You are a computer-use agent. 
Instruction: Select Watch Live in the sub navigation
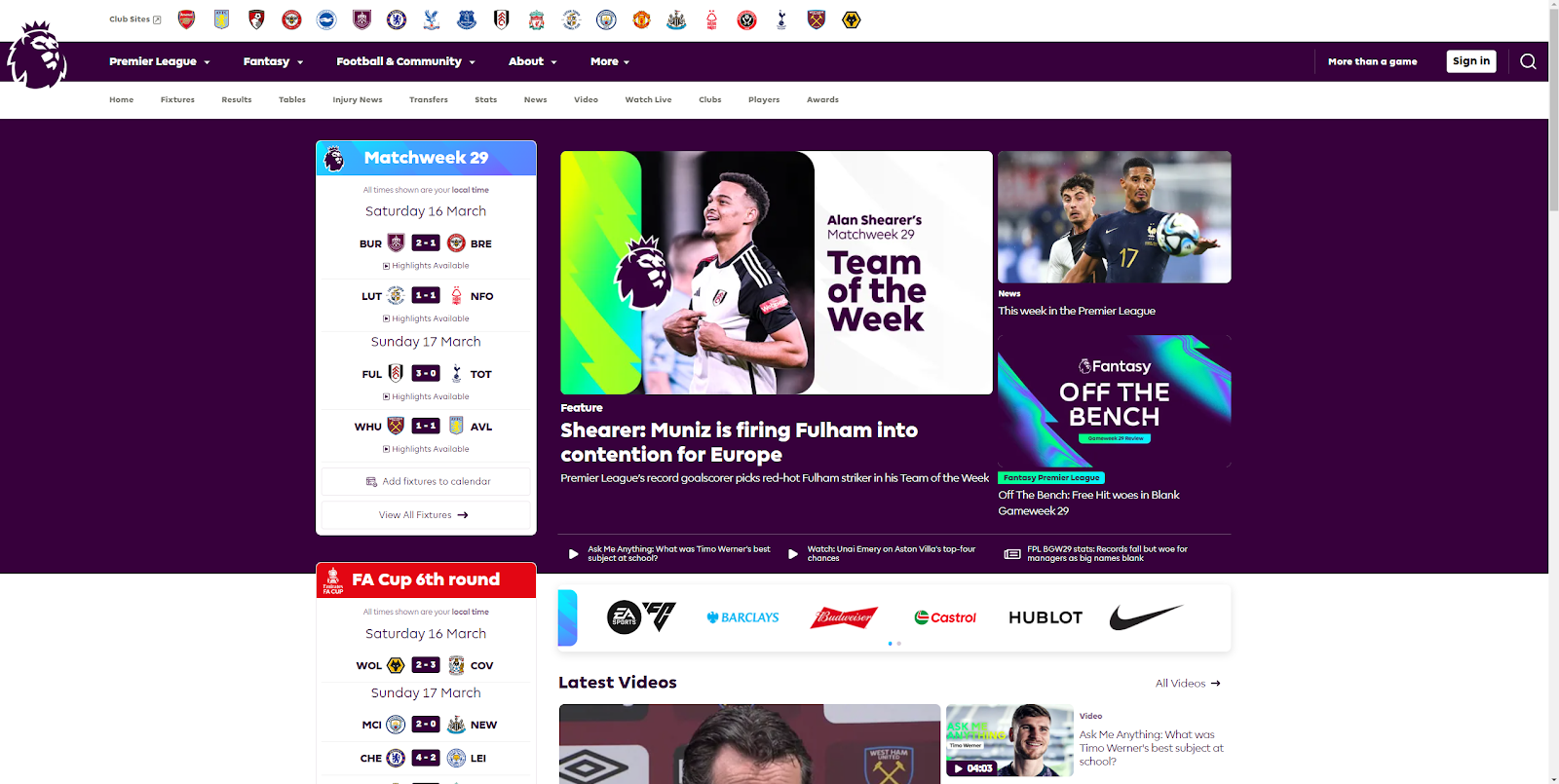649,99
